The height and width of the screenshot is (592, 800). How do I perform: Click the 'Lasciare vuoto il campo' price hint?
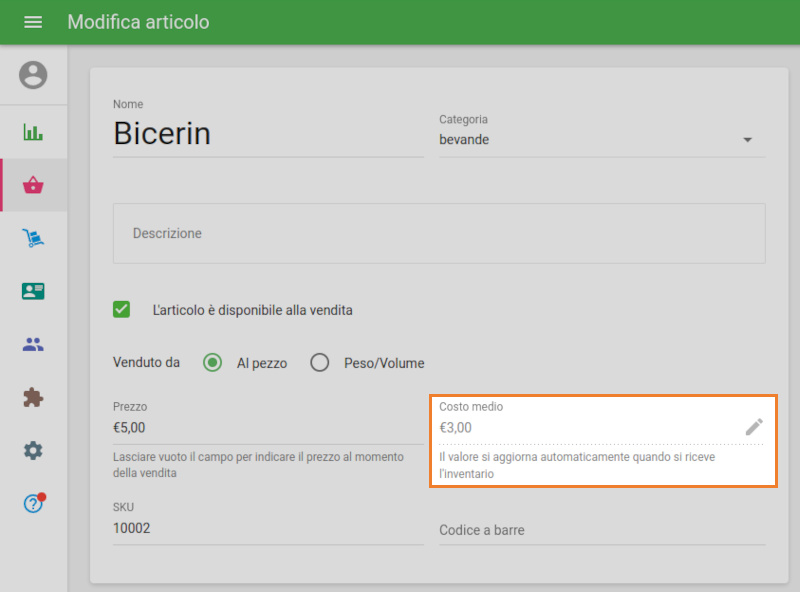pyautogui.click(x=258, y=465)
